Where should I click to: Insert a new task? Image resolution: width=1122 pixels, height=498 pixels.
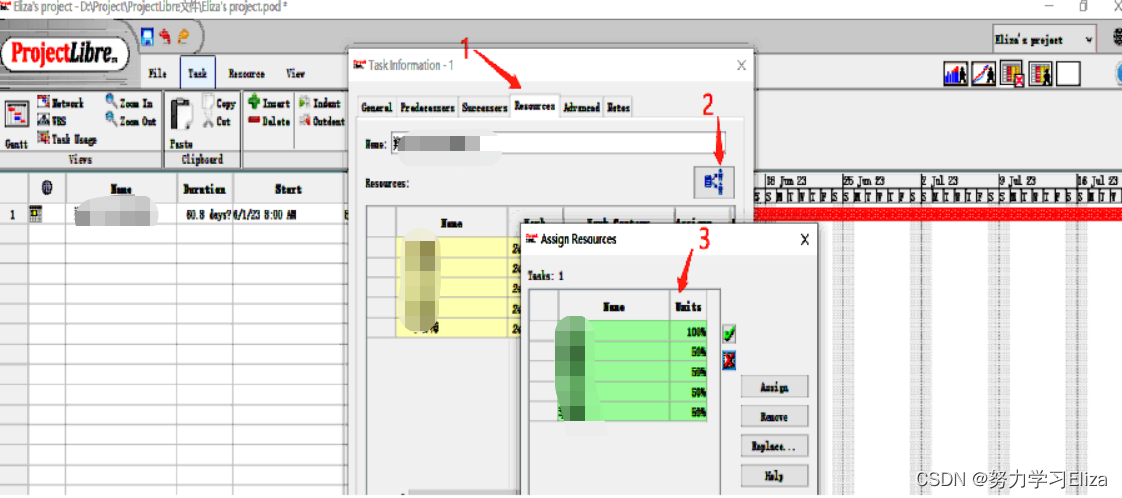click(x=269, y=103)
